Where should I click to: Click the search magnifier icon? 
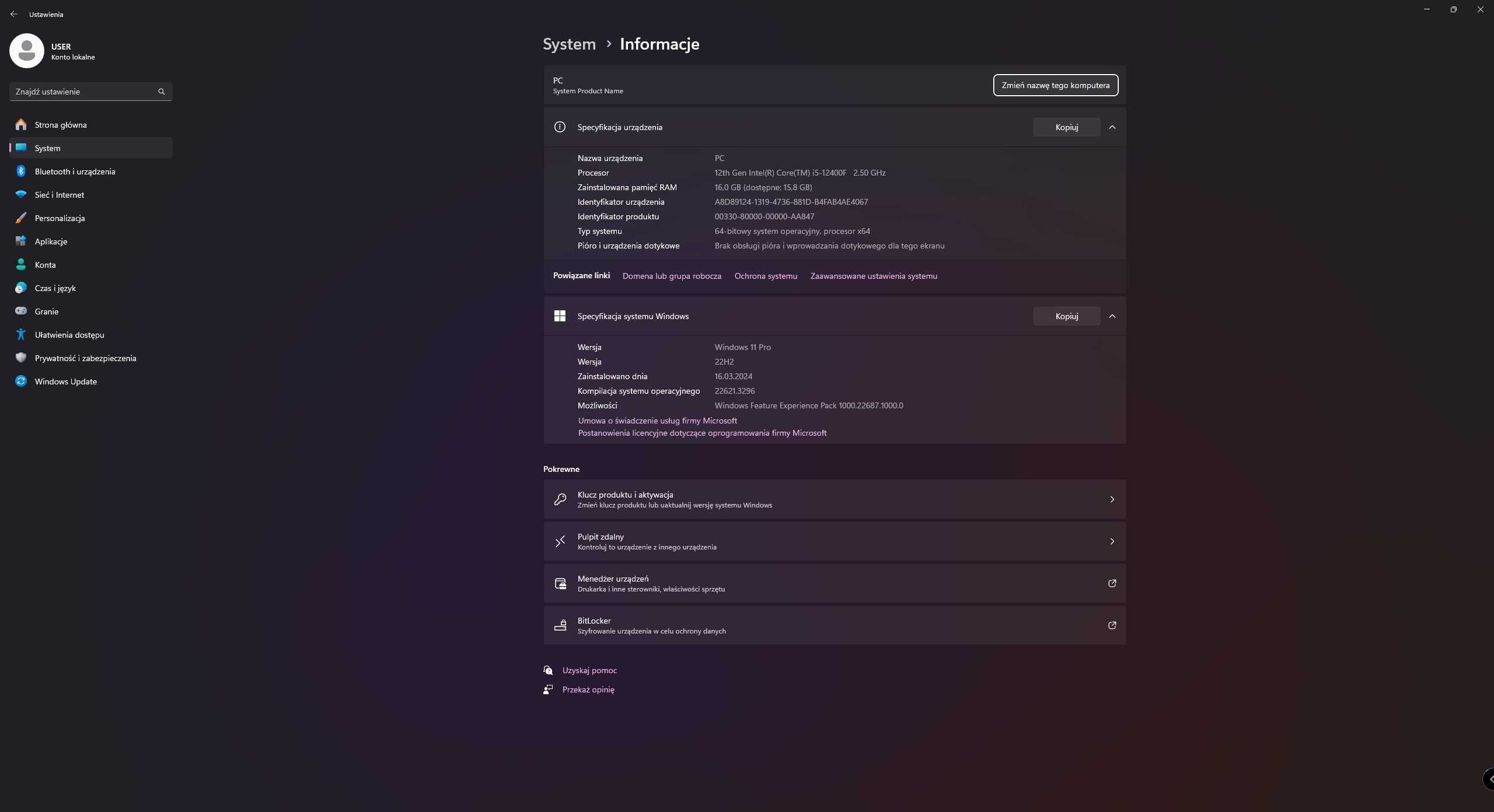tap(162, 92)
